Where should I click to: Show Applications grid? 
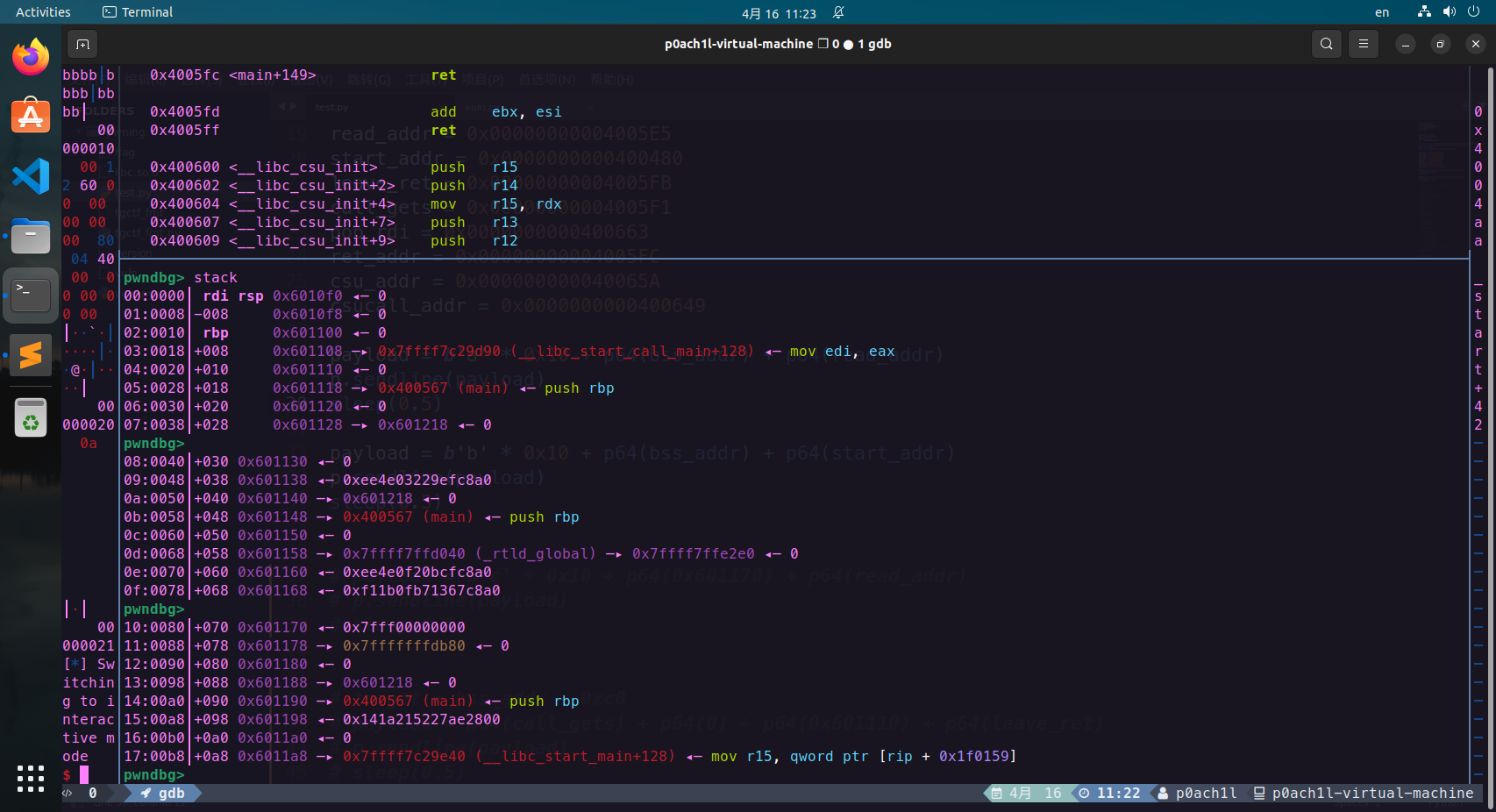coord(31,779)
